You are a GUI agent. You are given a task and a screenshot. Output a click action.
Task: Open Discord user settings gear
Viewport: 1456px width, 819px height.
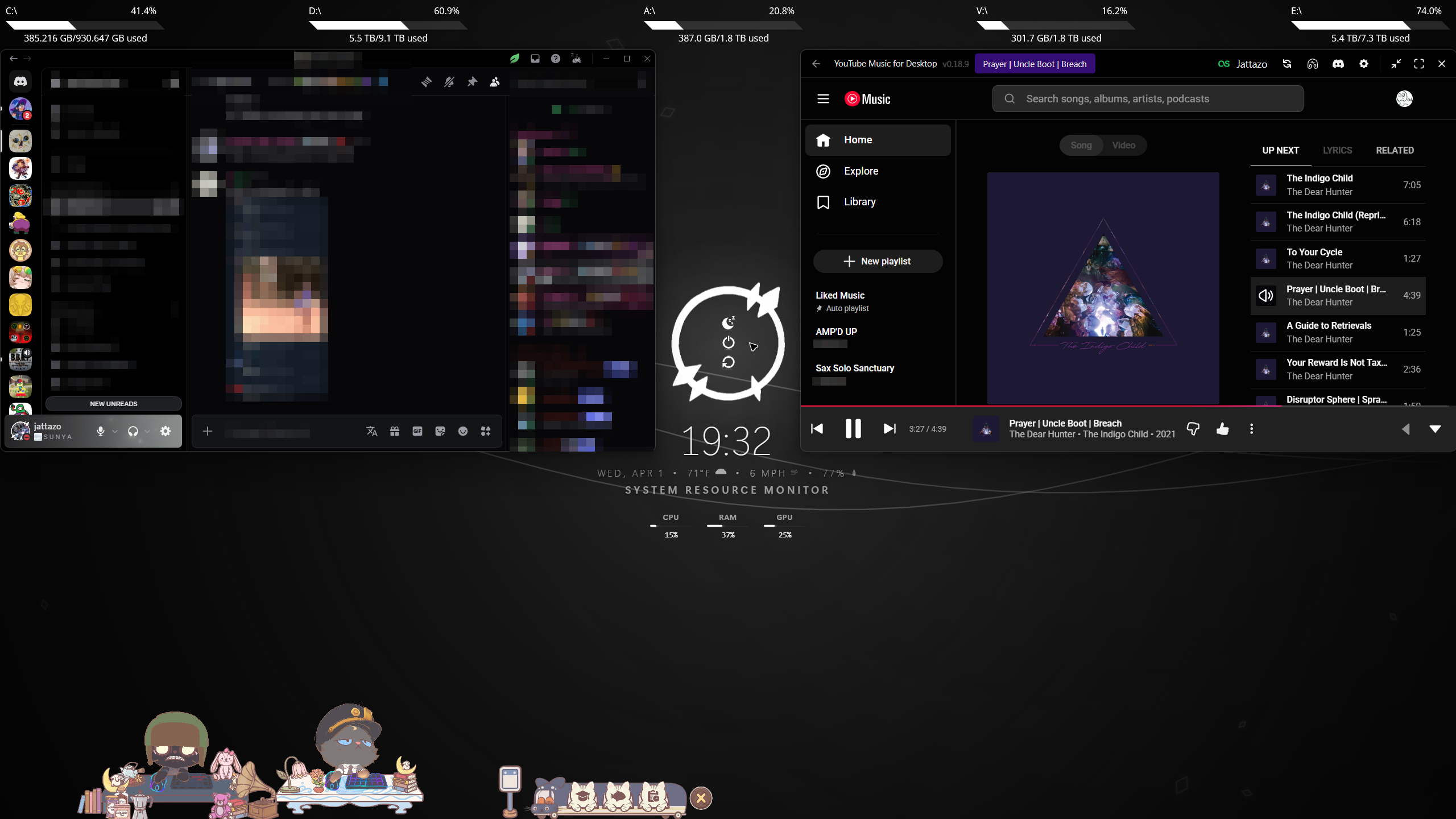[x=166, y=431]
